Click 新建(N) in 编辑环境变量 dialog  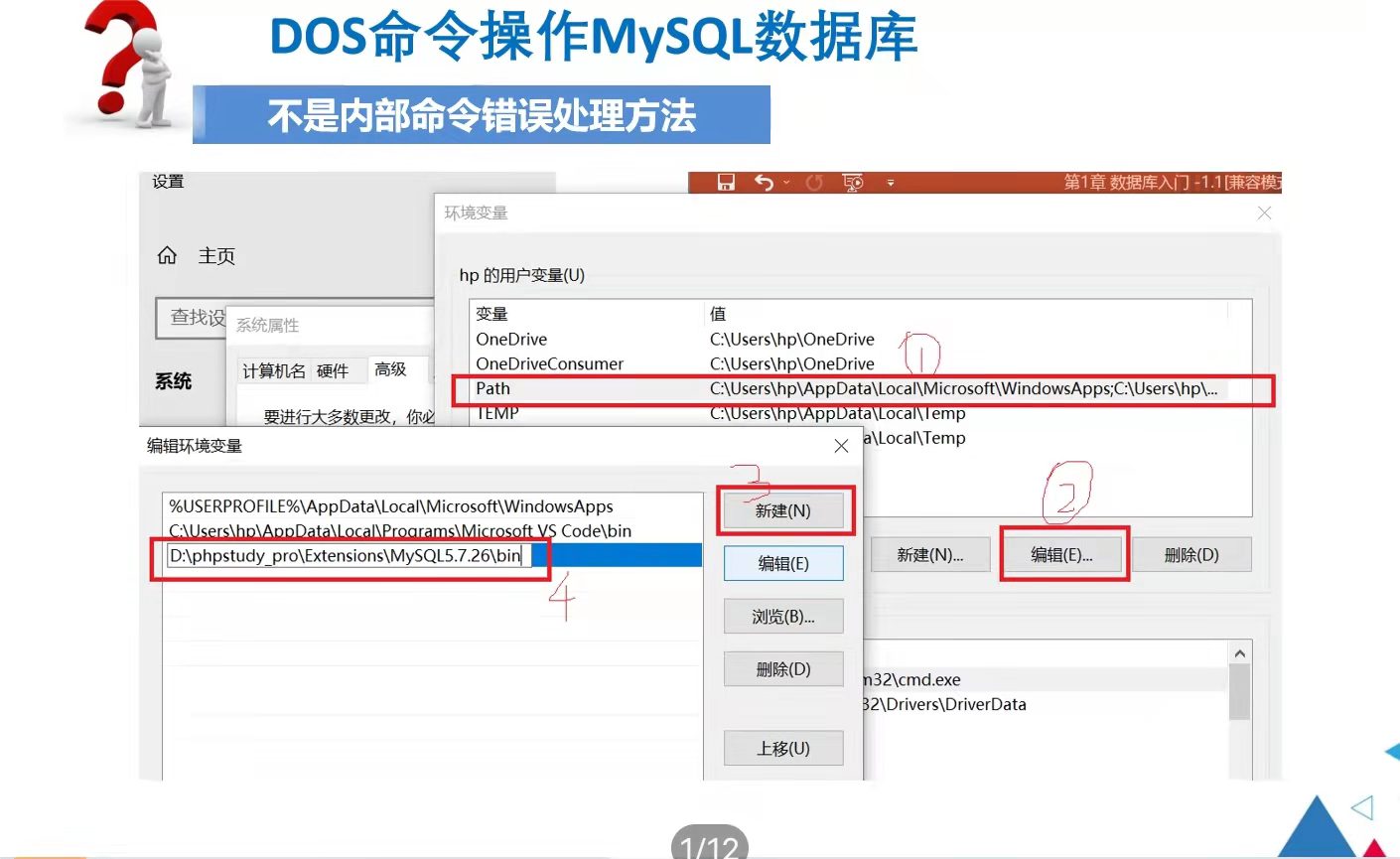pyautogui.click(x=783, y=511)
